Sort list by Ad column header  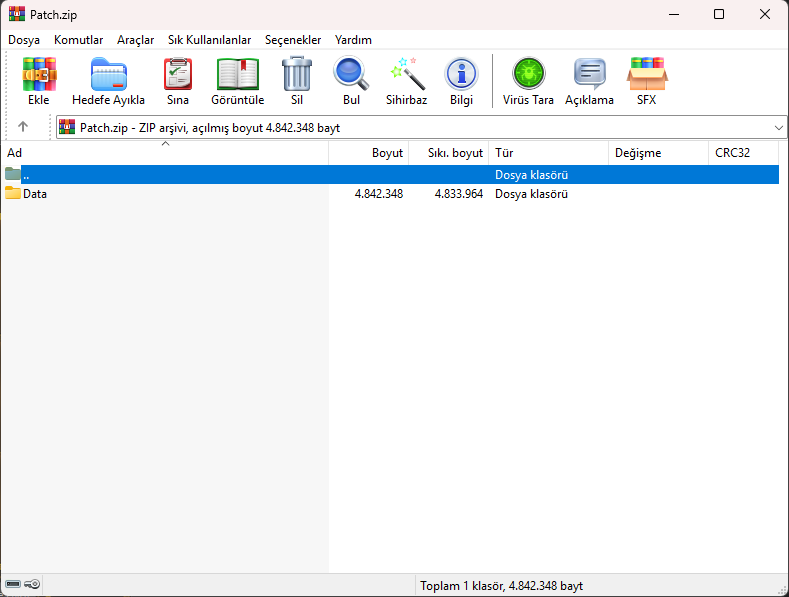tap(165, 153)
